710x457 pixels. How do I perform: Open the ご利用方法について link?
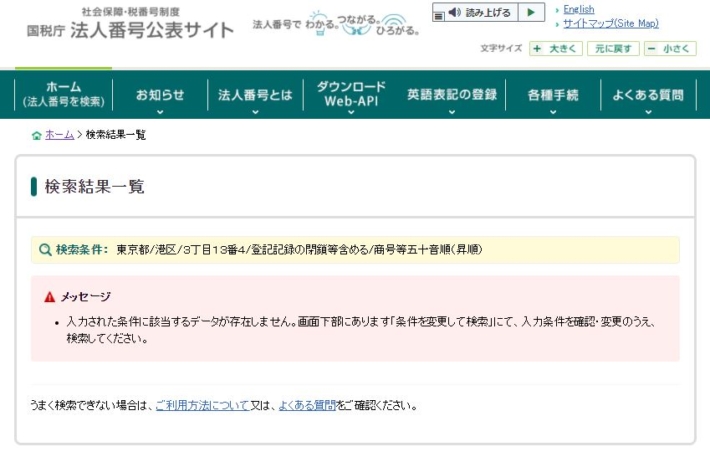[202, 405]
